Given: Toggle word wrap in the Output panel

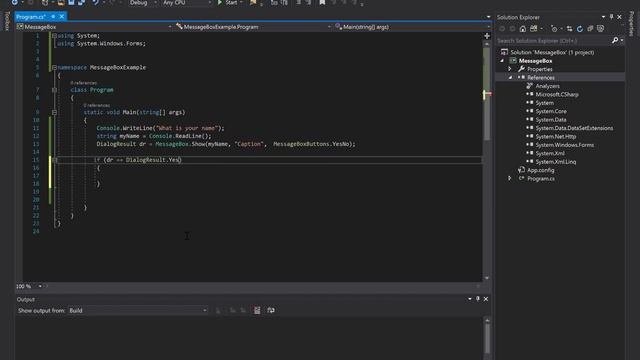Looking at the screenshot, I should pos(271,311).
